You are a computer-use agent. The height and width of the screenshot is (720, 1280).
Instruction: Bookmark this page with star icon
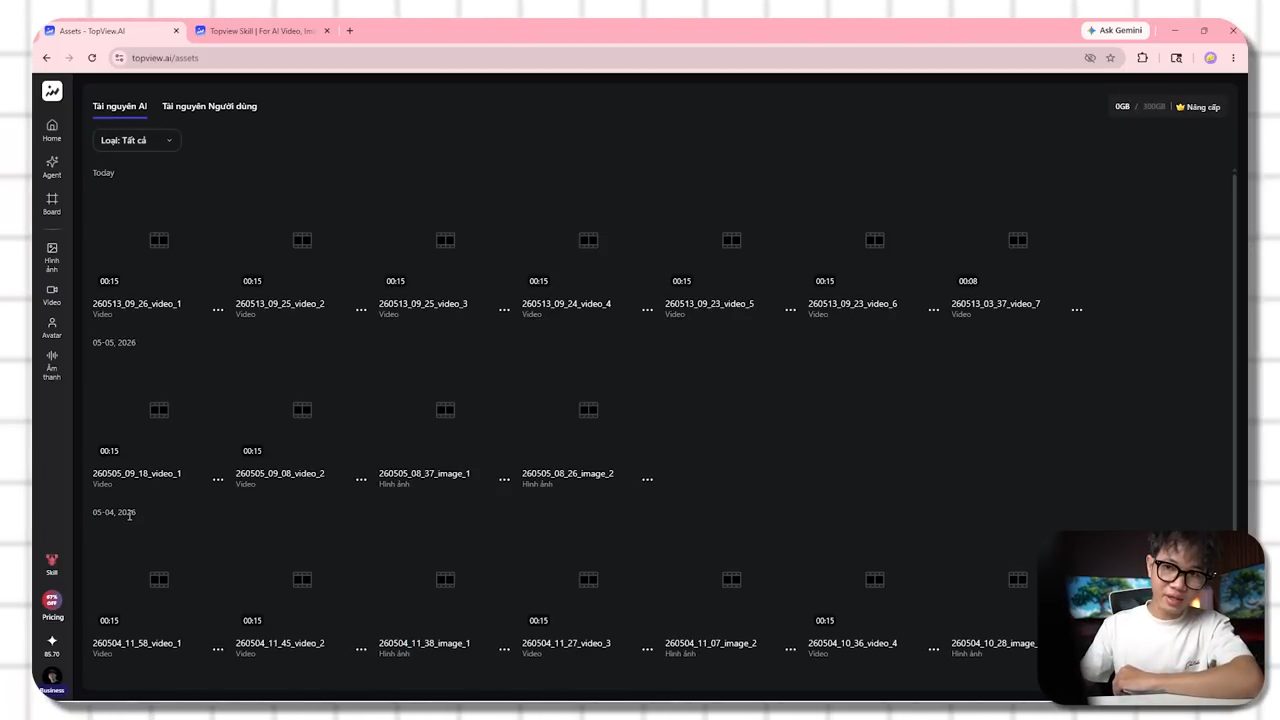(x=1110, y=58)
